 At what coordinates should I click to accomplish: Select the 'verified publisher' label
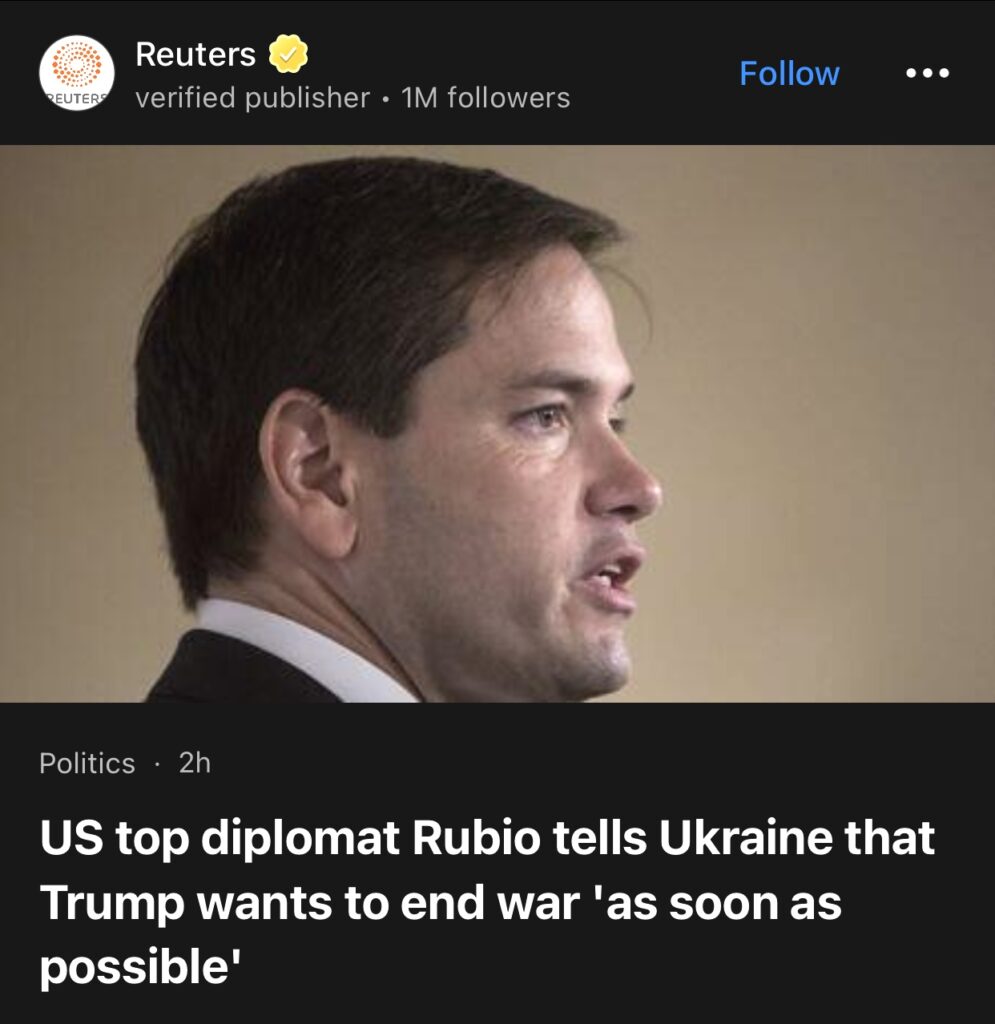tap(252, 98)
